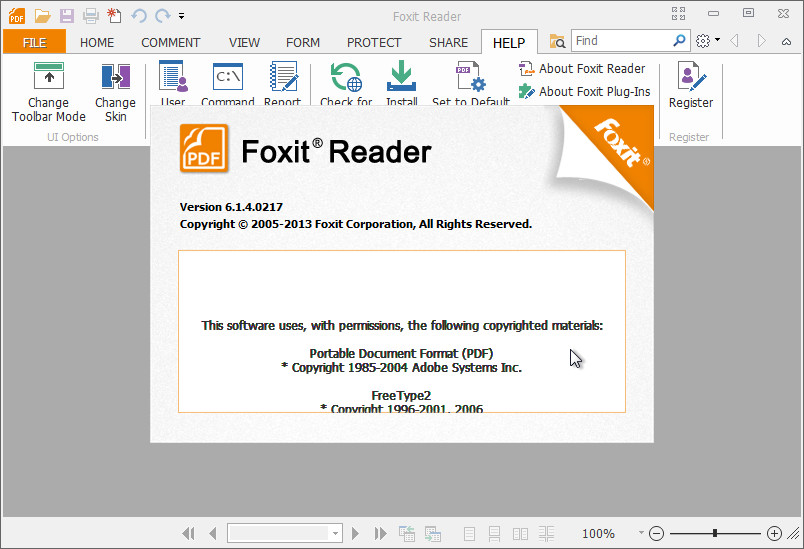The height and width of the screenshot is (549, 804).
Task: Click the Report a problem icon
Action: pos(283,76)
